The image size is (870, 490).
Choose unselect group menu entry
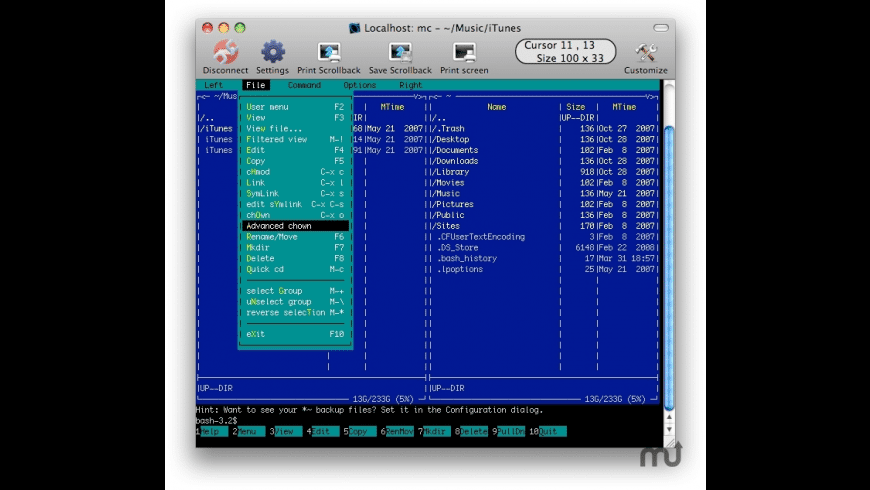coord(295,301)
